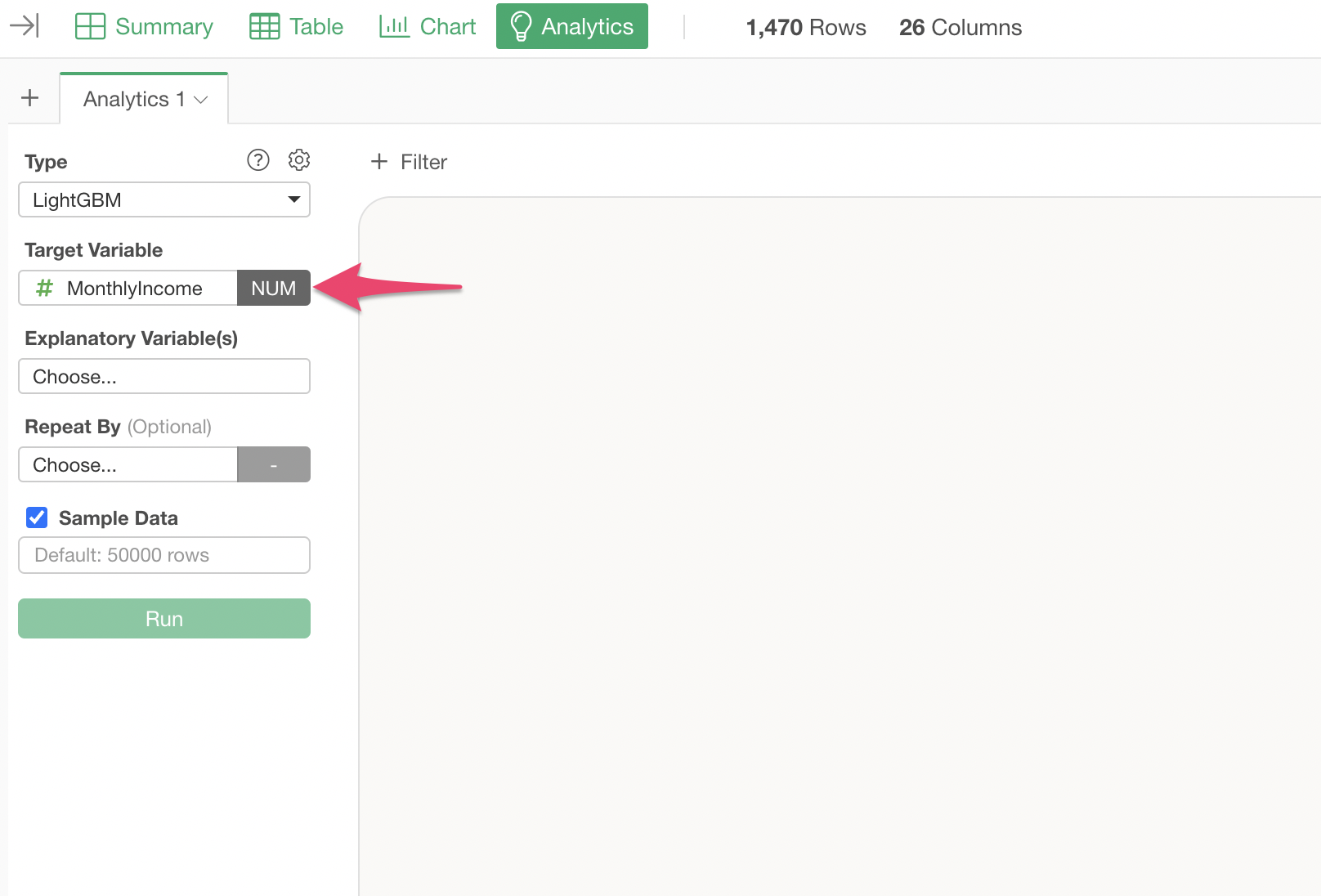
Task: Click the Summary grid icon
Action: tap(90, 26)
